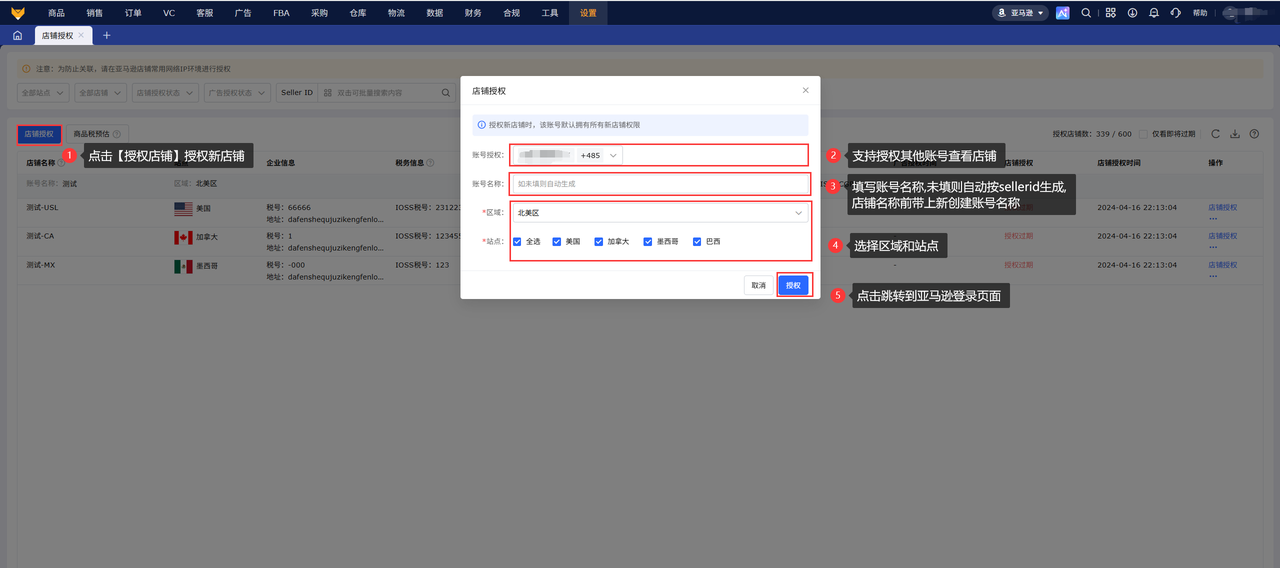
Task: Click the store name 测试-MX
Action: 42,265
